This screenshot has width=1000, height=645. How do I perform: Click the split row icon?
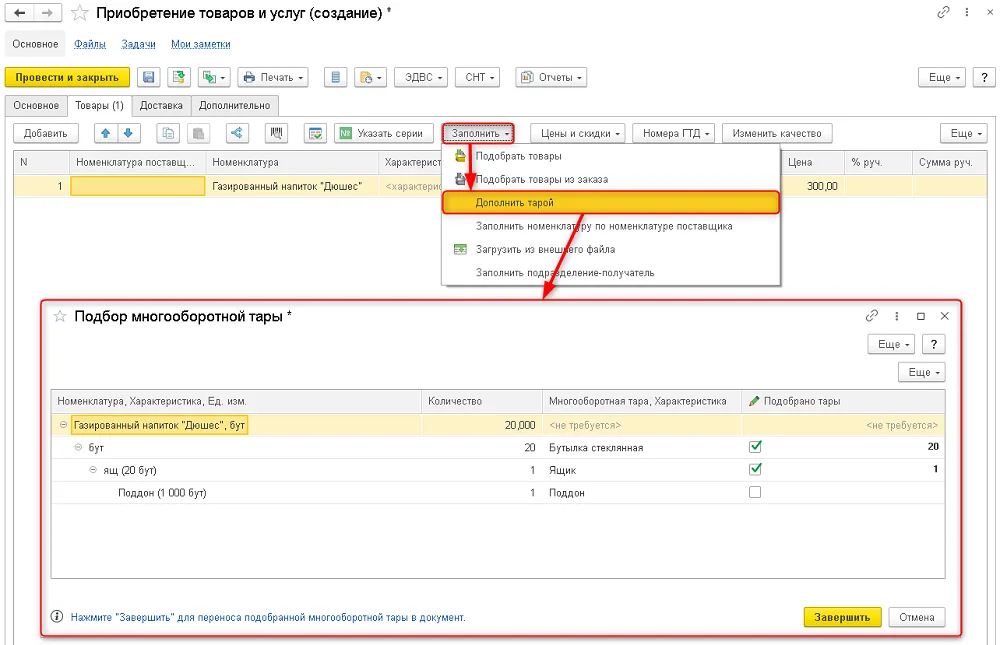pyautogui.click(x=237, y=133)
